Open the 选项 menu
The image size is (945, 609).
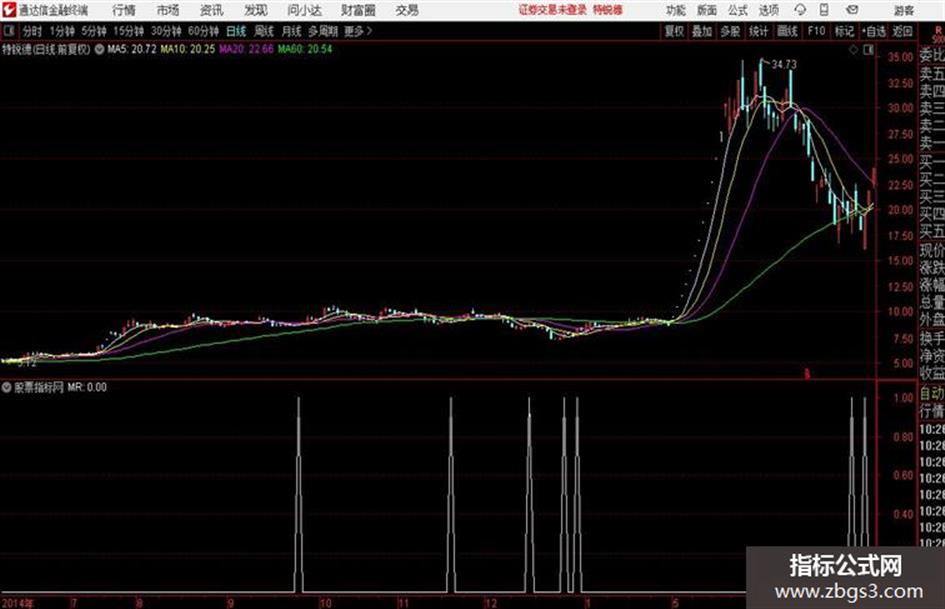pyautogui.click(x=768, y=10)
